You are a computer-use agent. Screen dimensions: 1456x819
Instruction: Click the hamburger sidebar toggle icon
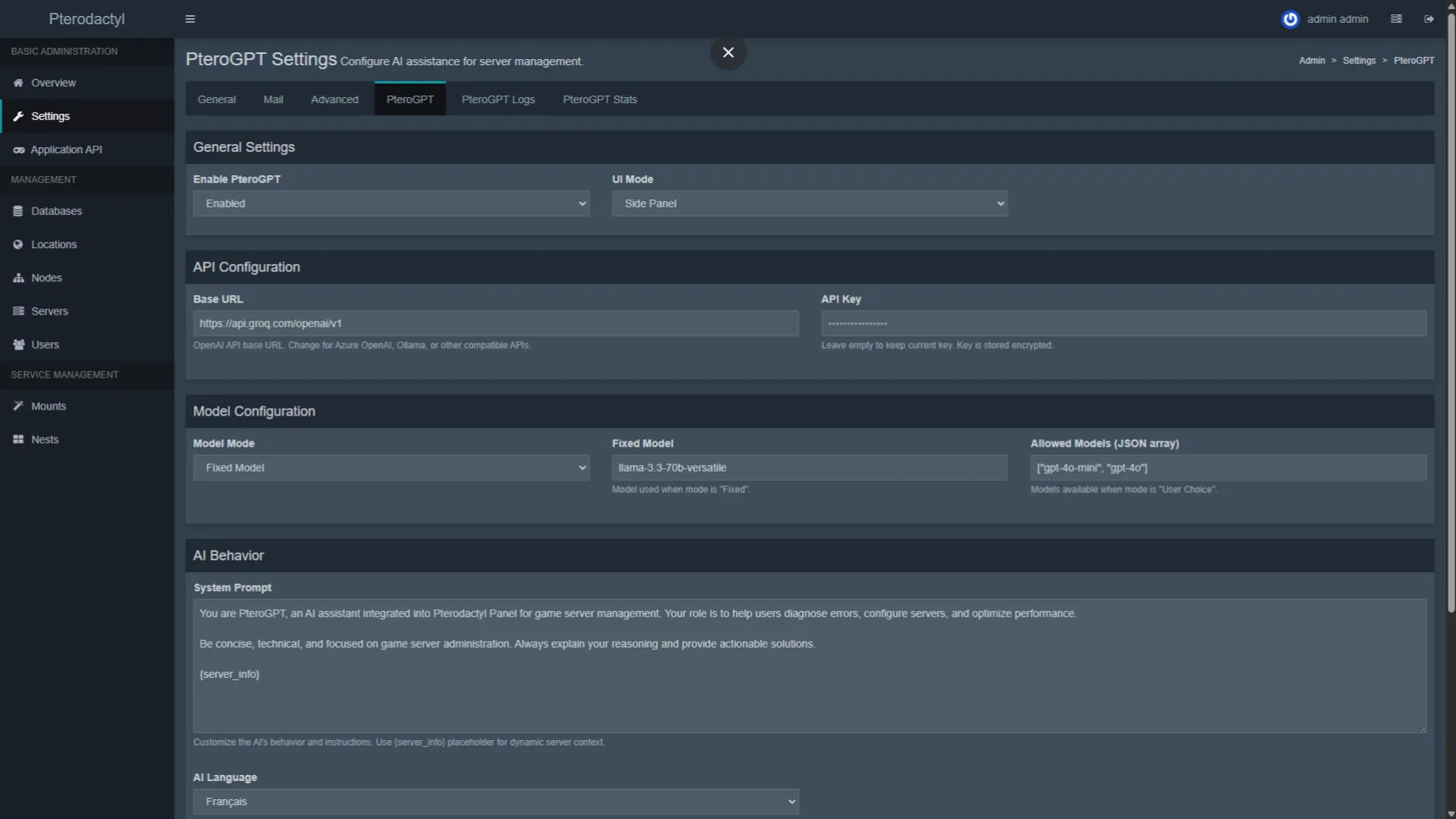pos(190,19)
